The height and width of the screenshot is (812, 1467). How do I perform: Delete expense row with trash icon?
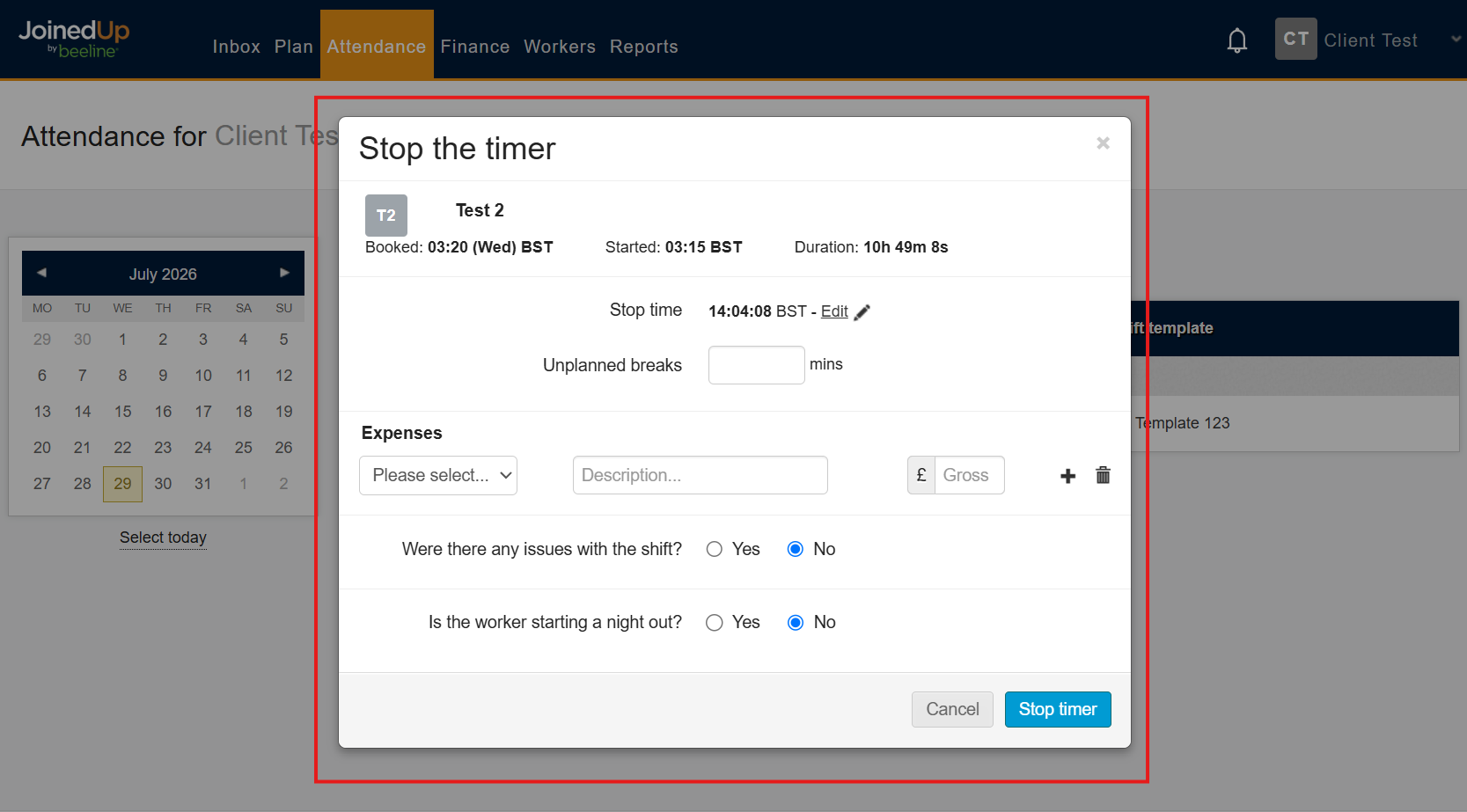point(1103,475)
